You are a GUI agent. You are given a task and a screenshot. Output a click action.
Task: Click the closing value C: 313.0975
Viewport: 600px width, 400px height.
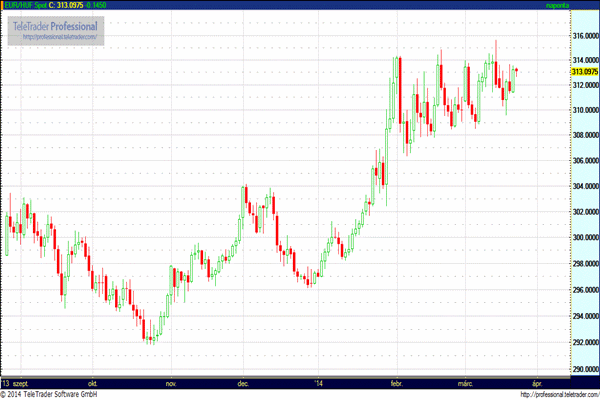click(x=66, y=5)
